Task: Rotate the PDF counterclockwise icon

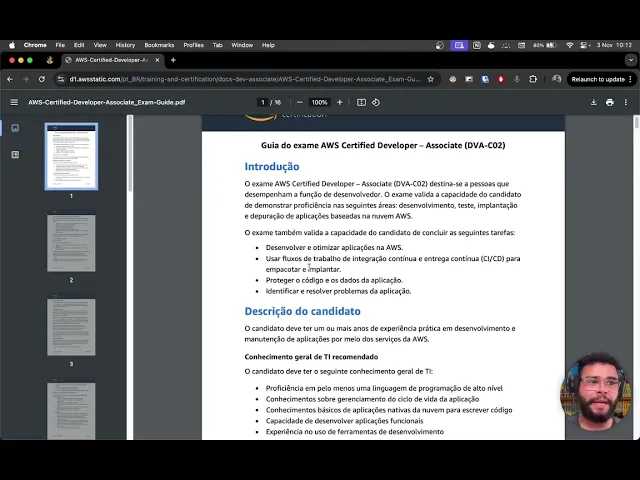Action: (376, 102)
